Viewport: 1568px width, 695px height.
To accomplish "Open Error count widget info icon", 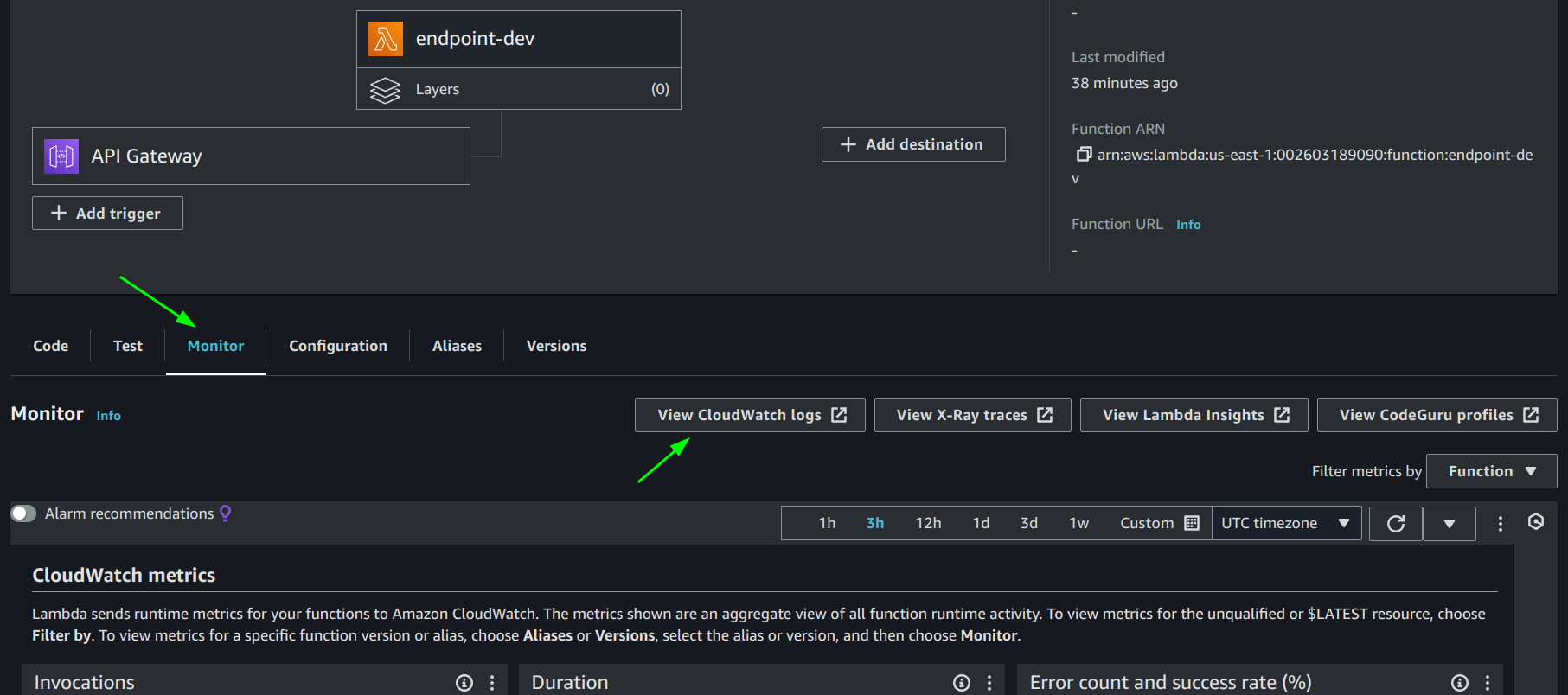I will click(x=1460, y=683).
